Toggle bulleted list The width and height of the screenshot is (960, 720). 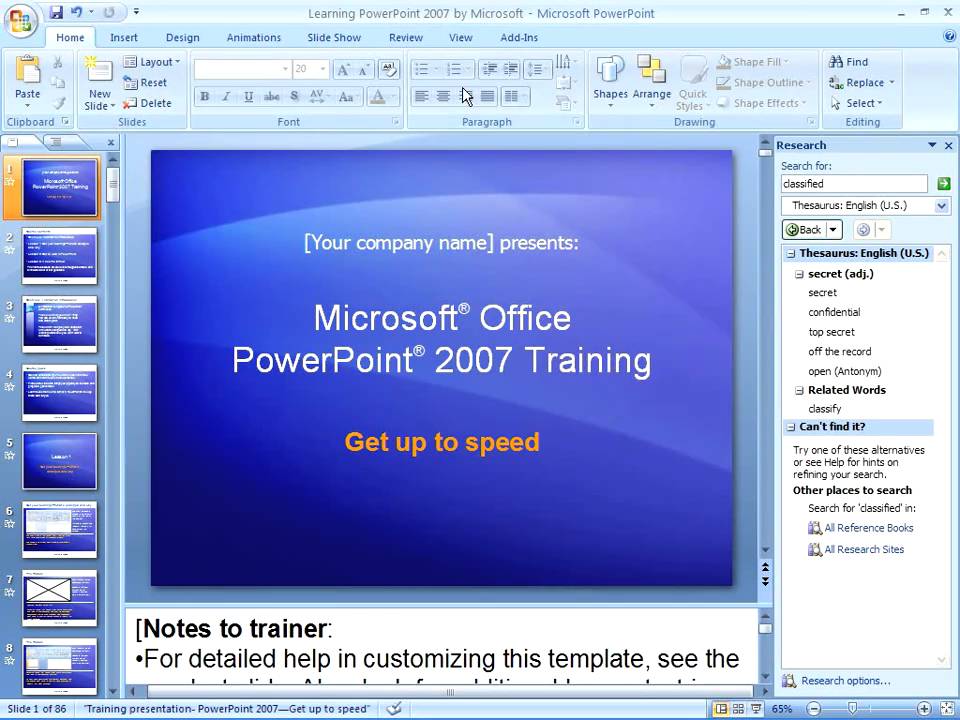[x=422, y=69]
